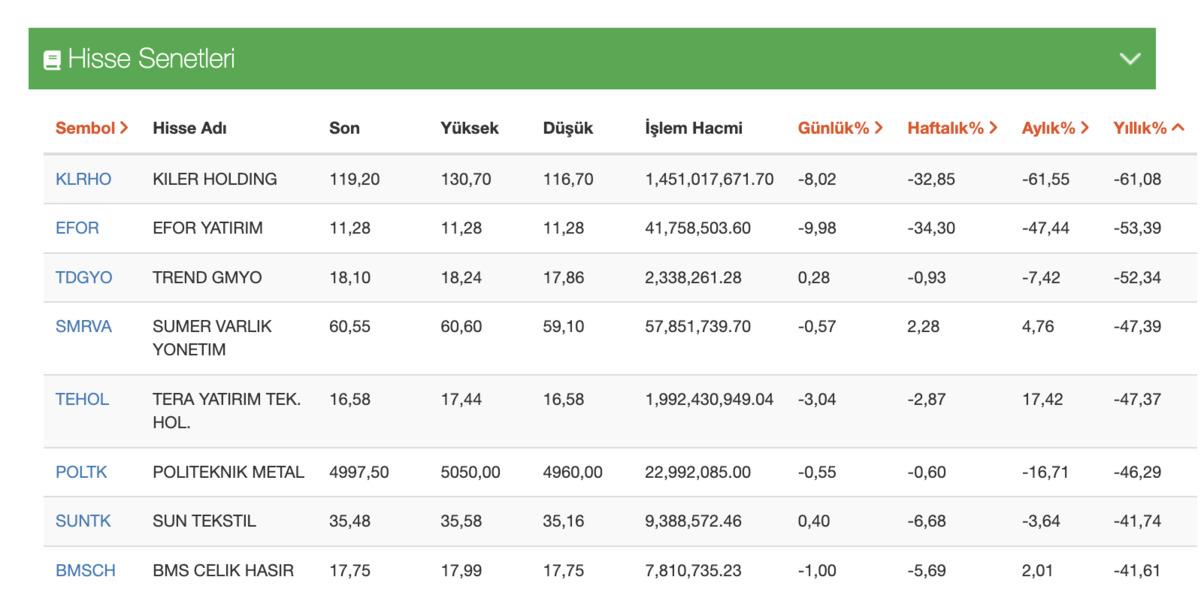The image size is (1200, 592).
Task: Open the SUNTK stock link
Action: 83,521
